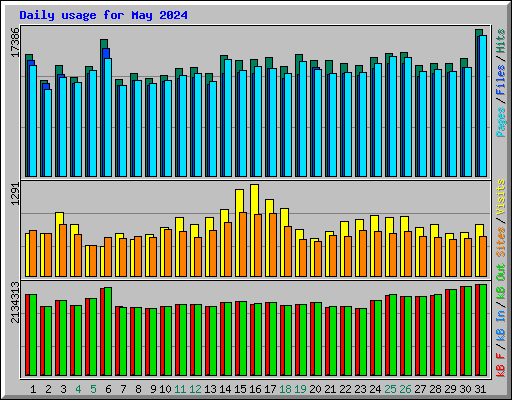Screen dimensions: 512x400
Task: Click the 'Daily usage for May 2024' title
Action: click(x=103, y=15)
